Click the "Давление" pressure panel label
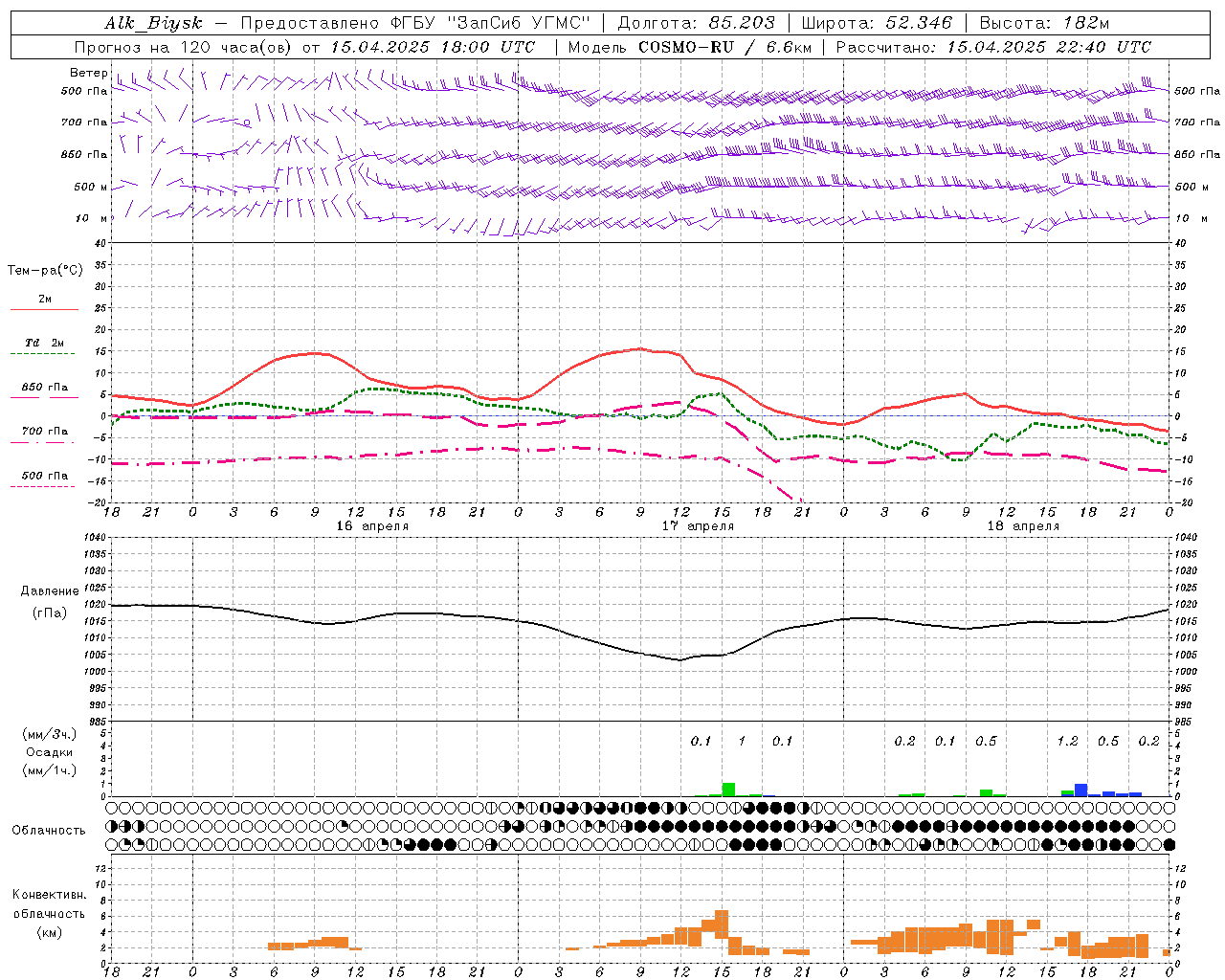 [50, 591]
